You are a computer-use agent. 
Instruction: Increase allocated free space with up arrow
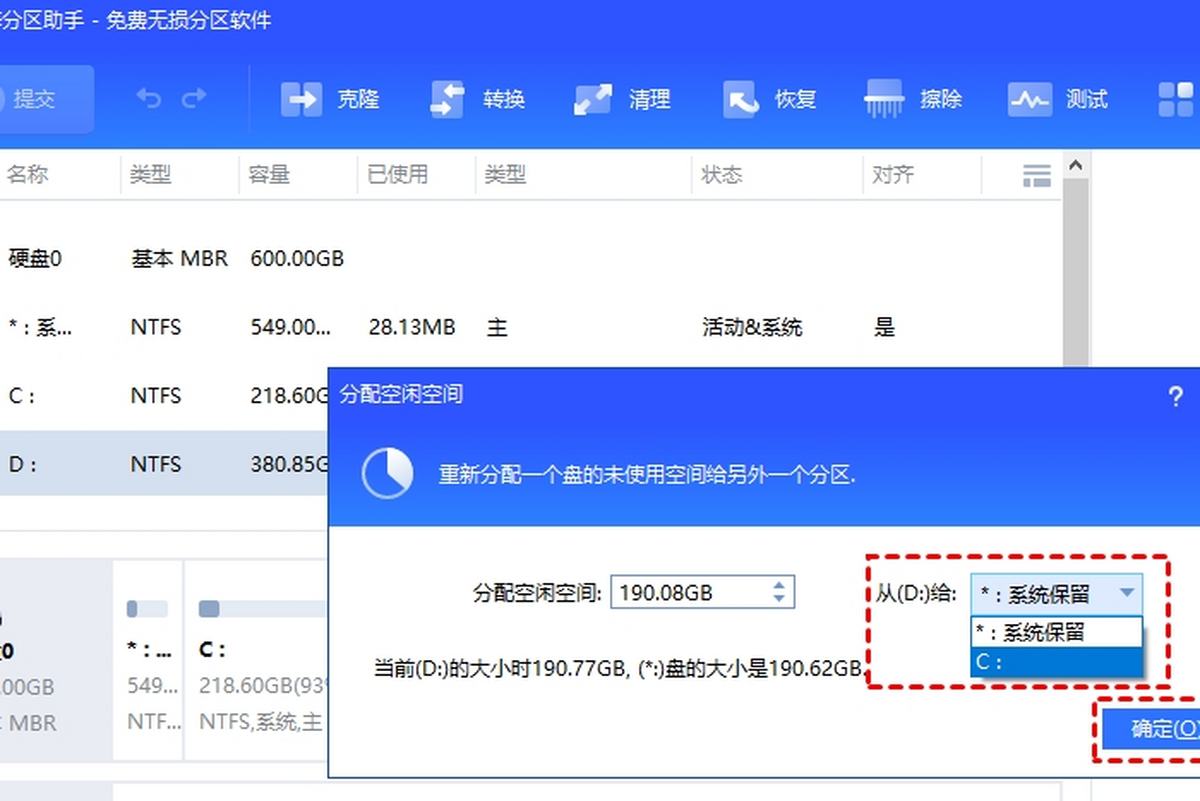779,584
